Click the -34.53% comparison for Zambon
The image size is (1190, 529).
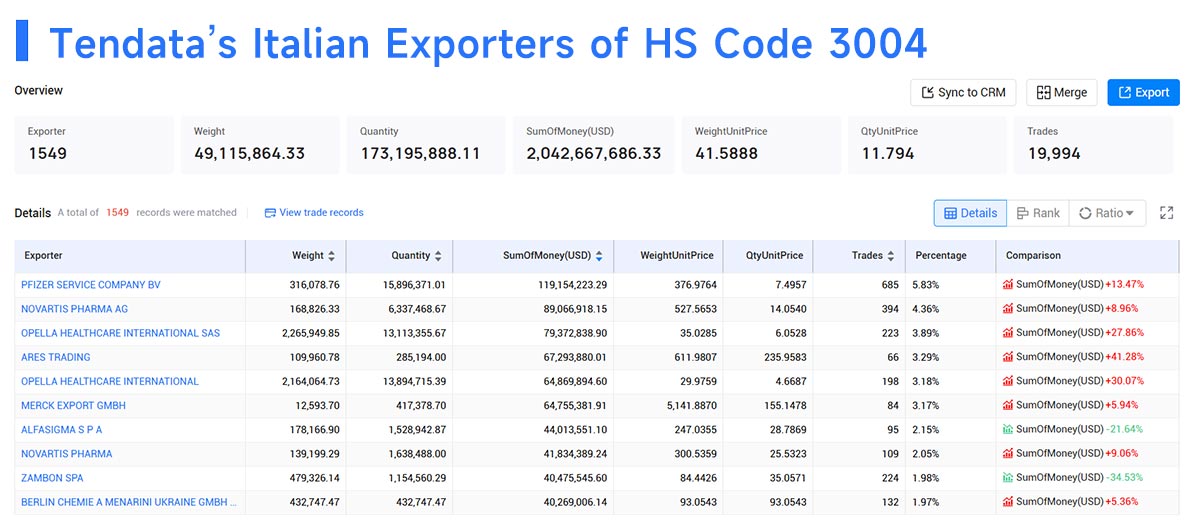[x=1125, y=478]
